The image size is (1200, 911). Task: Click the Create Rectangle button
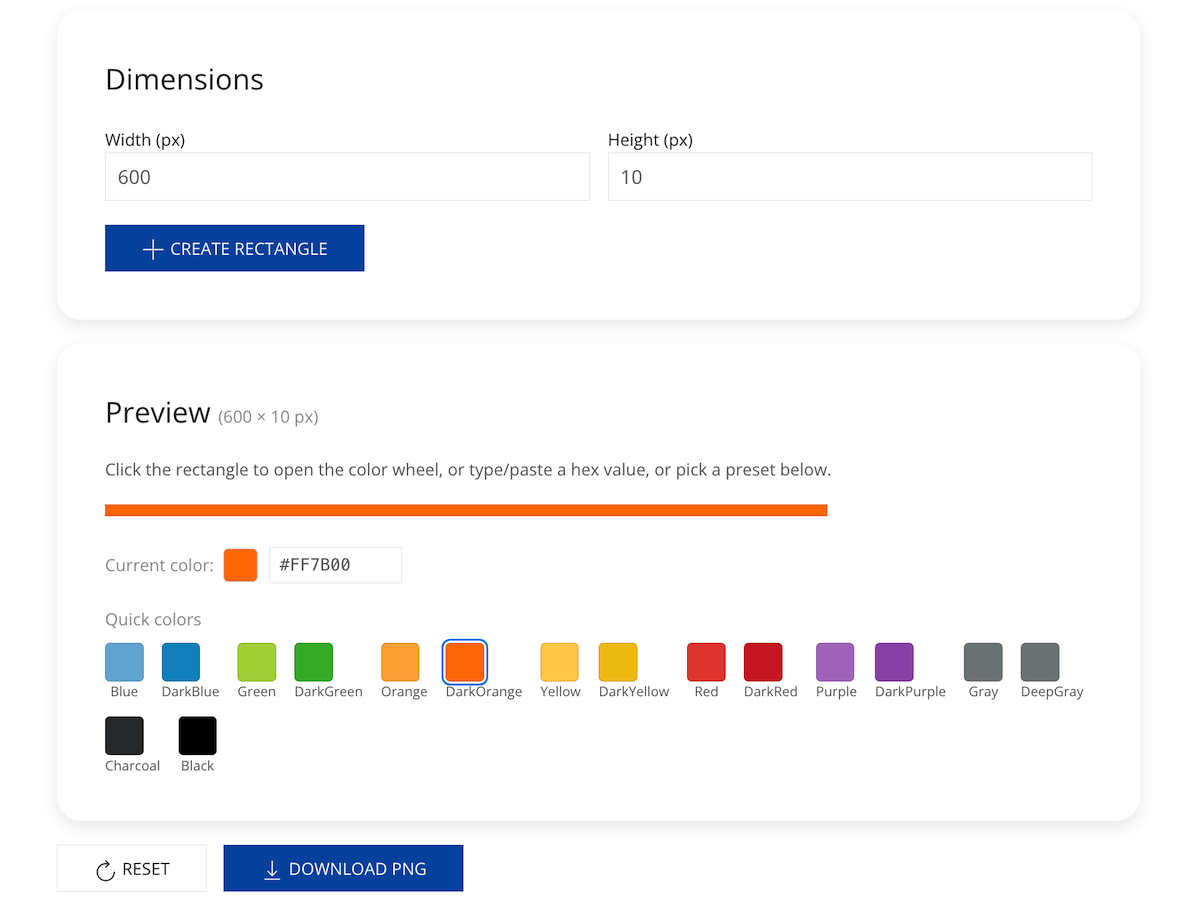coord(234,248)
